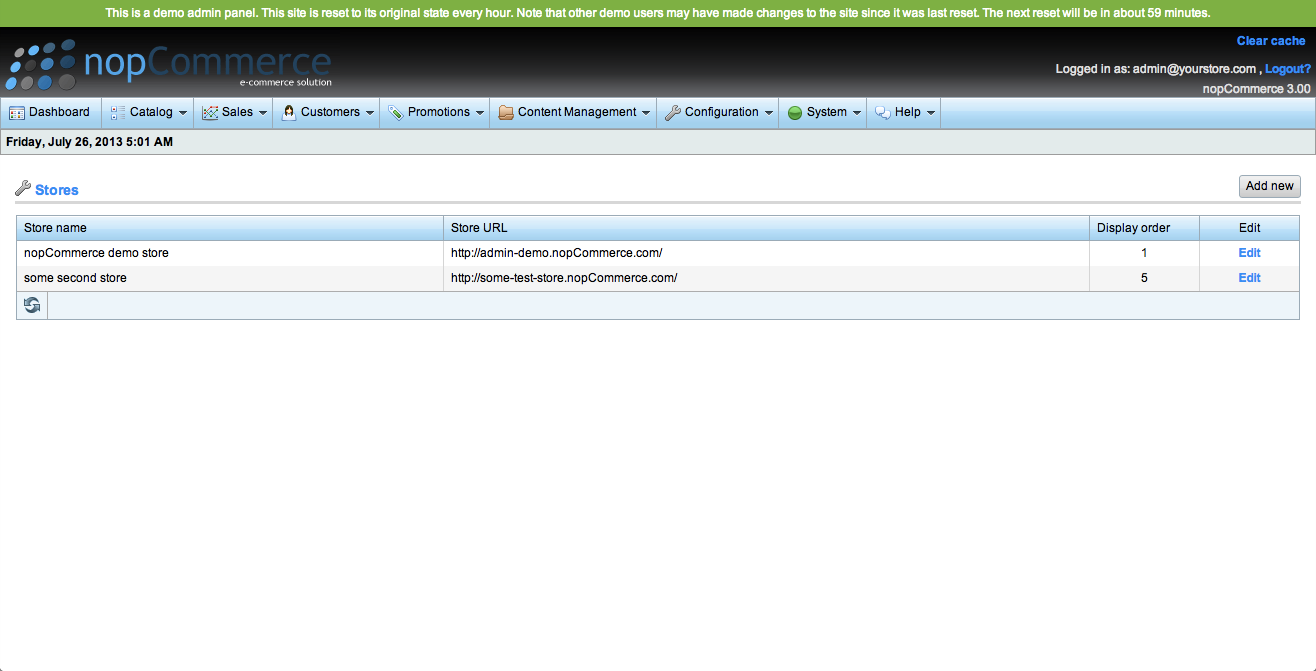Edit the nopCommerce demo store row

[1249, 253]
